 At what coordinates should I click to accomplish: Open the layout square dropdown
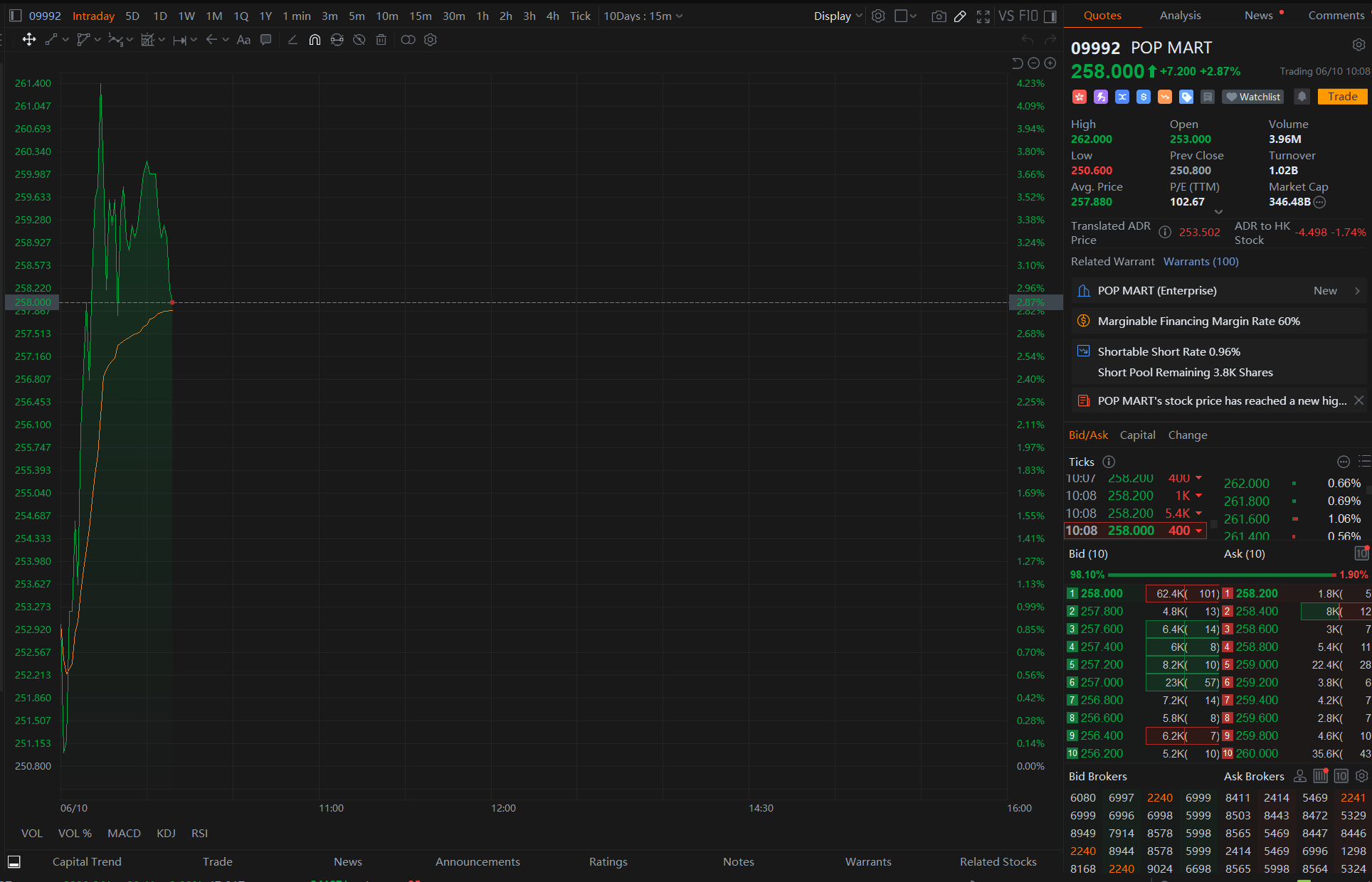click(x=905, y=16)
